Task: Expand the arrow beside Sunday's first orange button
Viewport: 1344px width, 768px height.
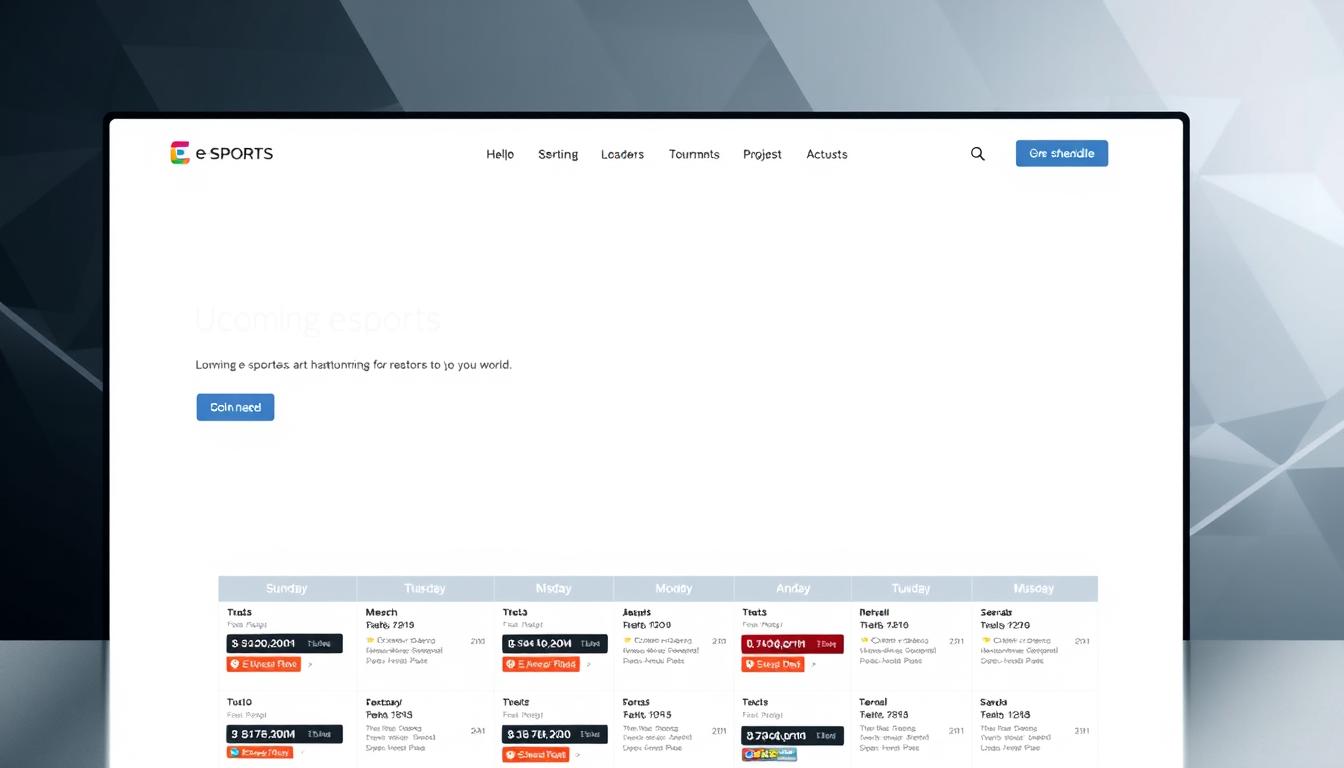Action: pos(310,664)
